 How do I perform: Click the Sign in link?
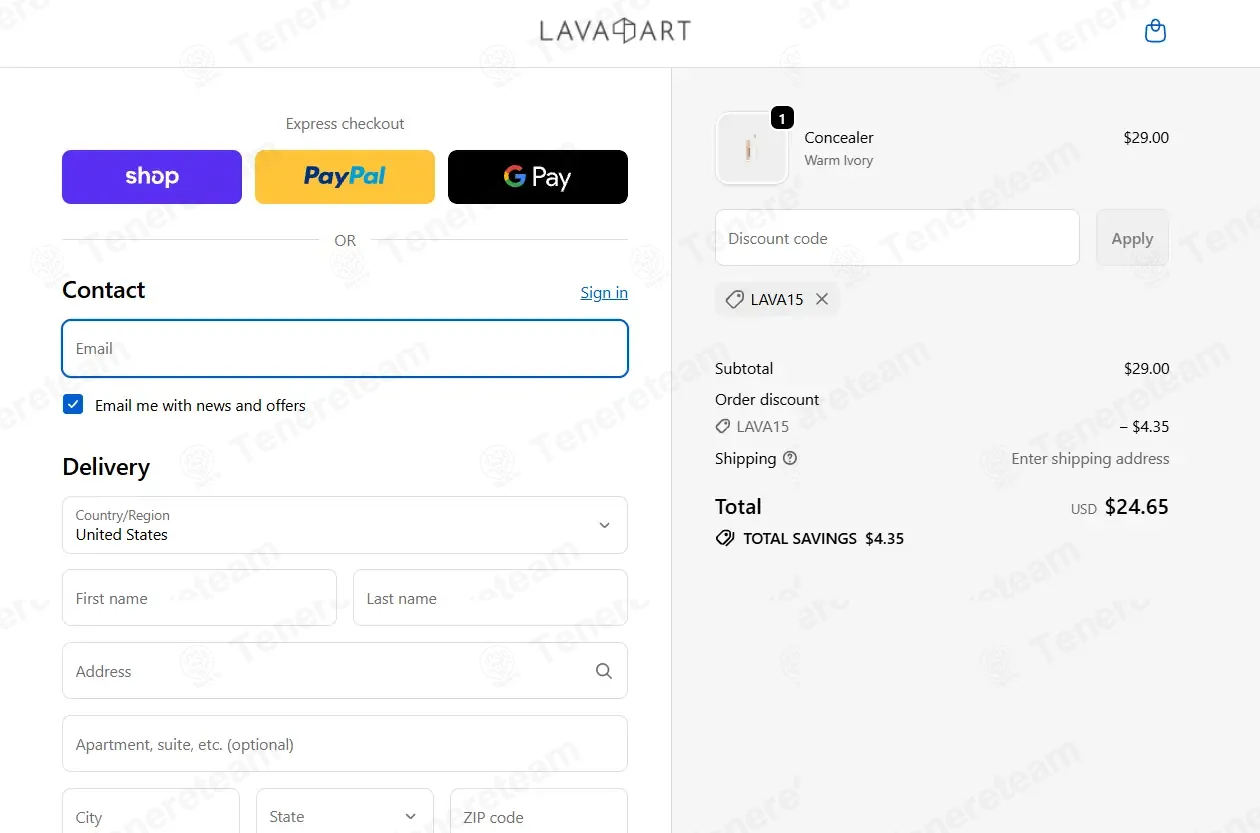(604, 292)
